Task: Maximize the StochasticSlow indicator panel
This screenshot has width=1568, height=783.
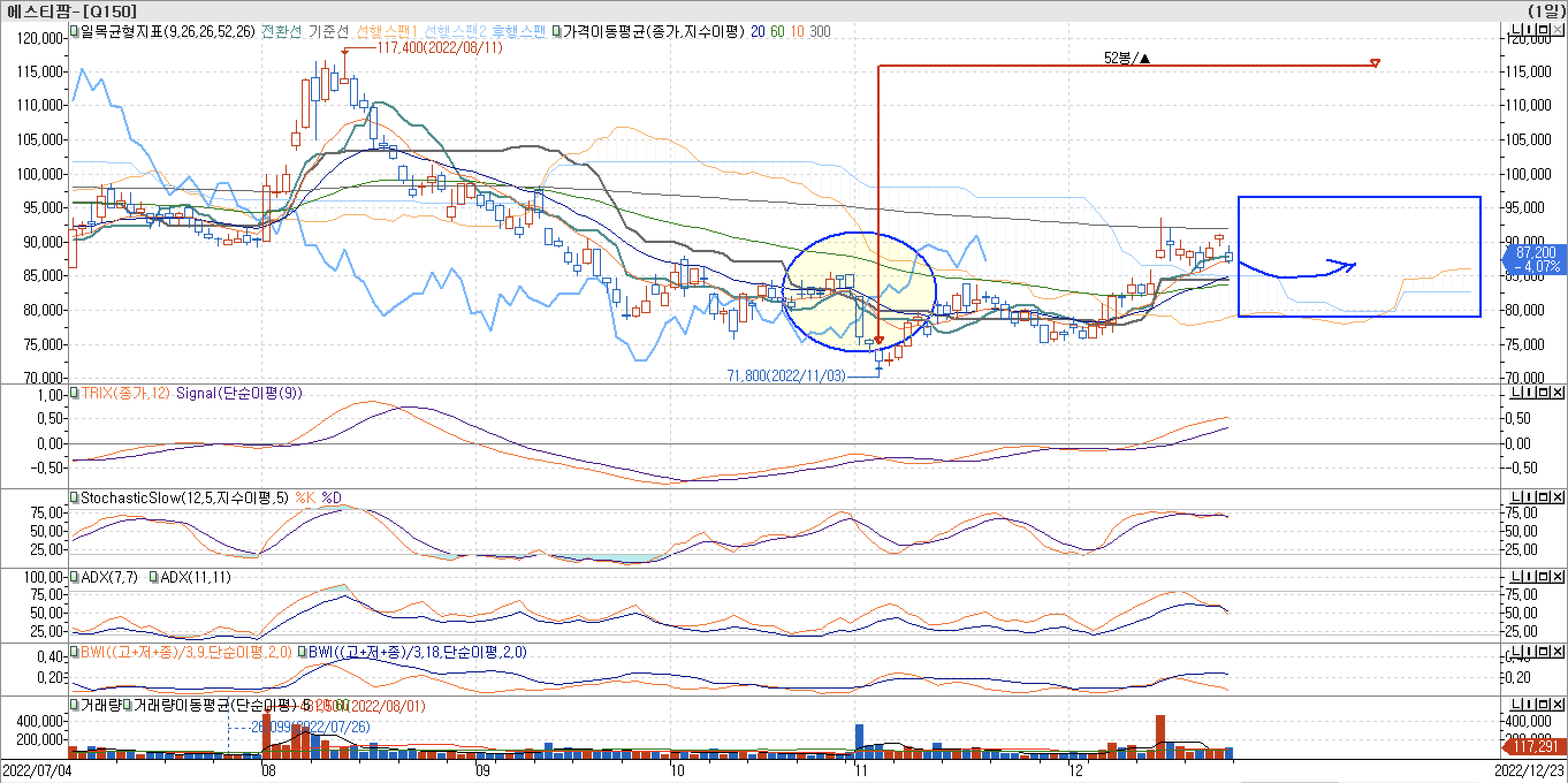Action: pos(1544,497)
